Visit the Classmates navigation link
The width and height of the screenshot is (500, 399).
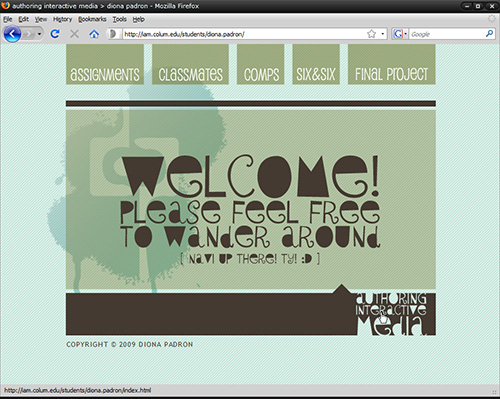[x=190, y=64]
